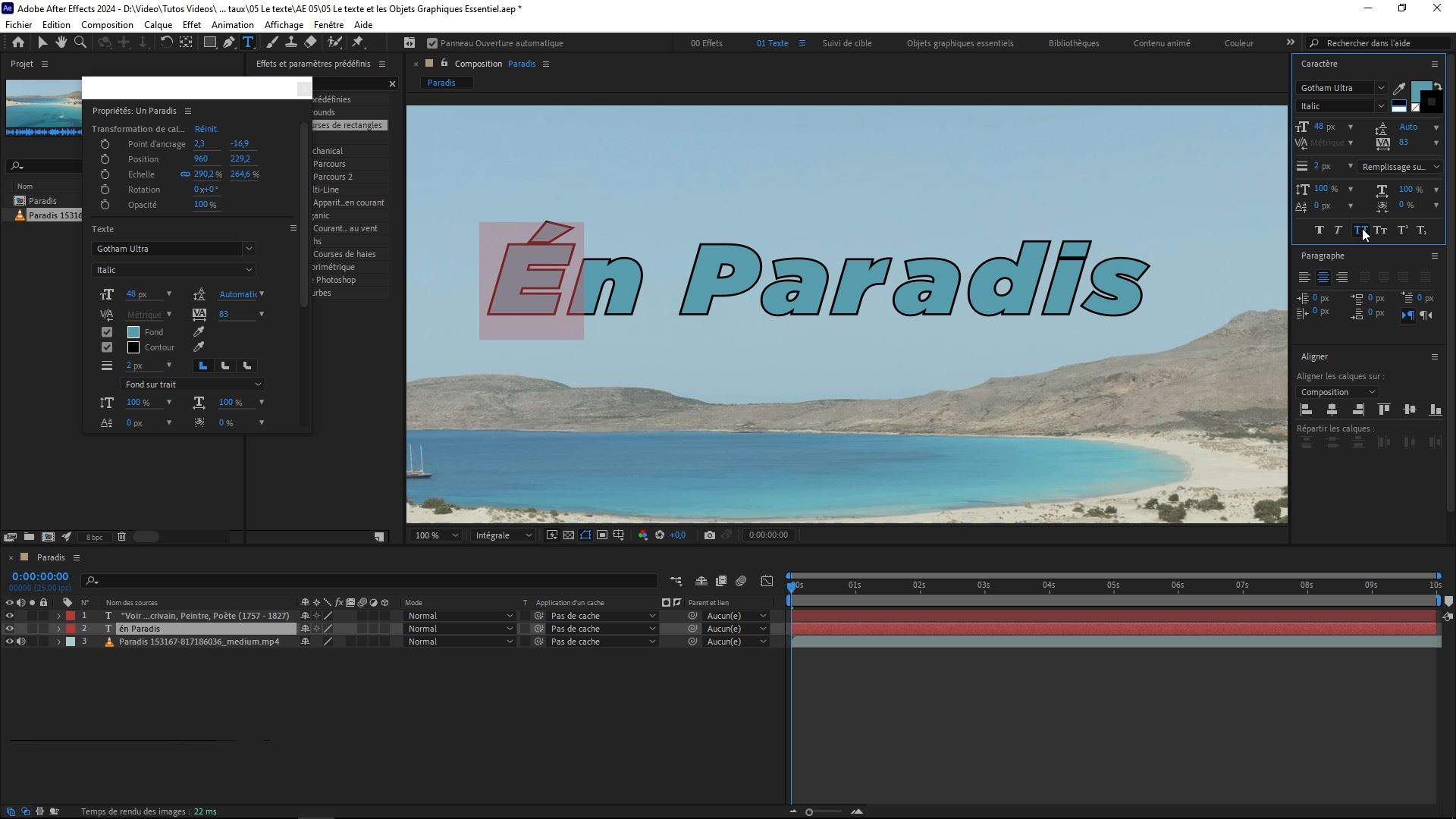
Task: Open the Composition menu
Action: coord(107,25)
